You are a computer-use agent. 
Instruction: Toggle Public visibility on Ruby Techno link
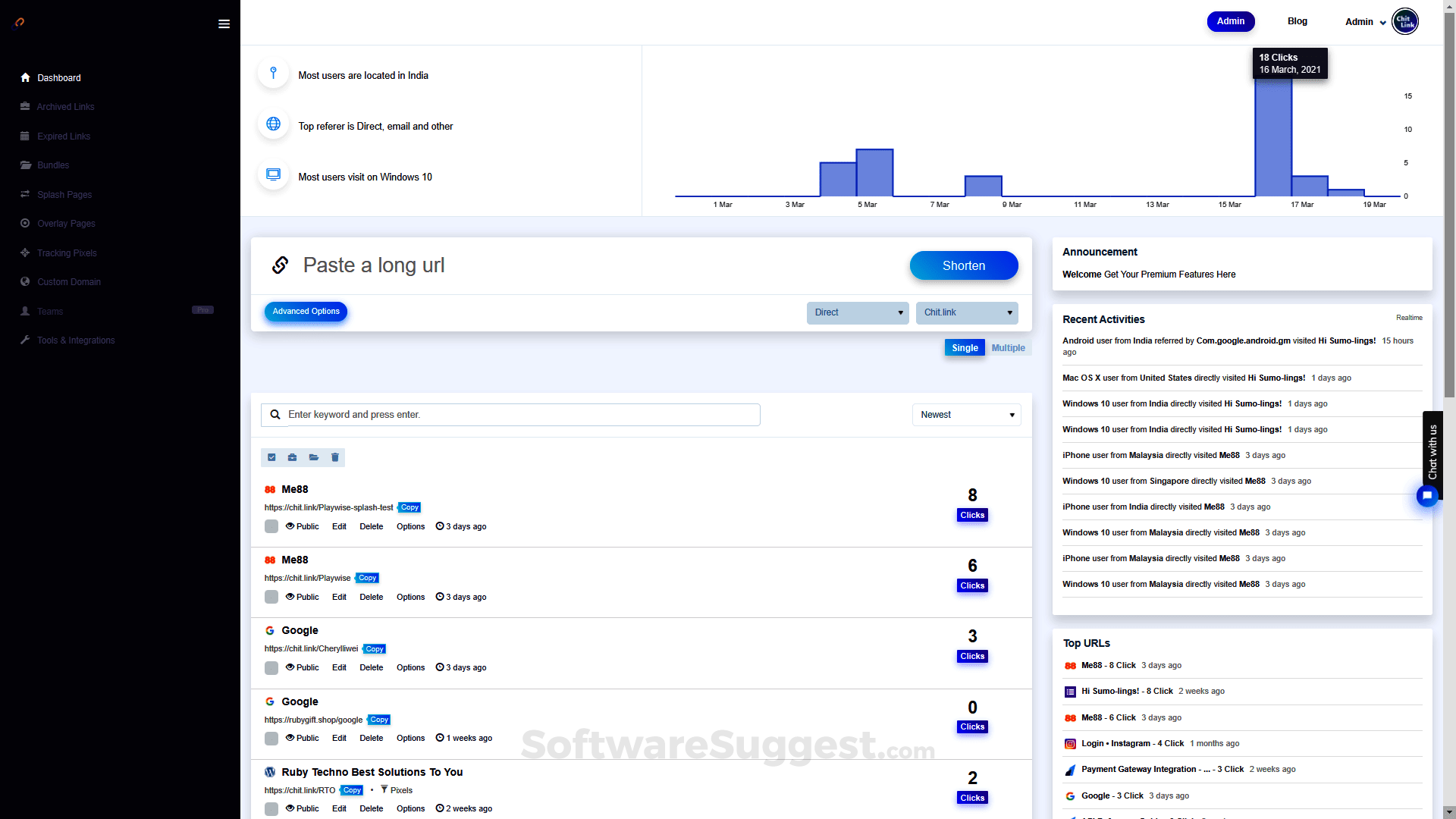tap(303, 808)
